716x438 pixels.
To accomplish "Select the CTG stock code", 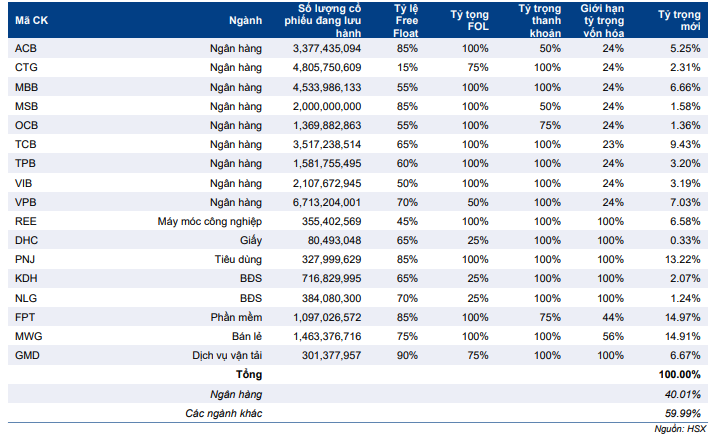I will coord(26,68).
